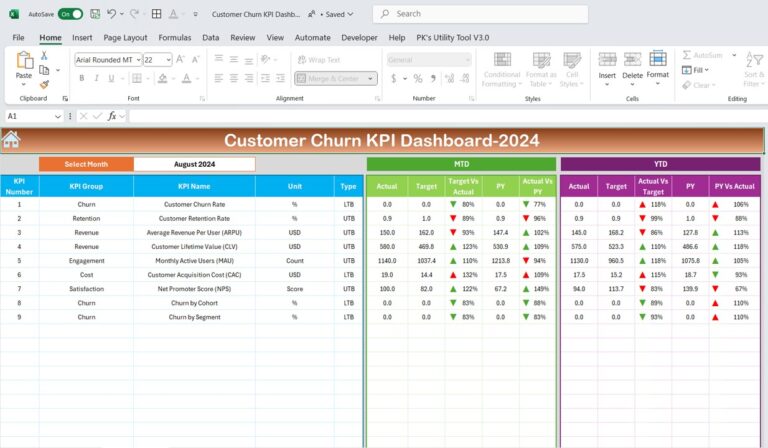The height and width of the screenshot is (448, 768).
Task: Cut selection with the scissors icon
Action: tap(44, 55)
